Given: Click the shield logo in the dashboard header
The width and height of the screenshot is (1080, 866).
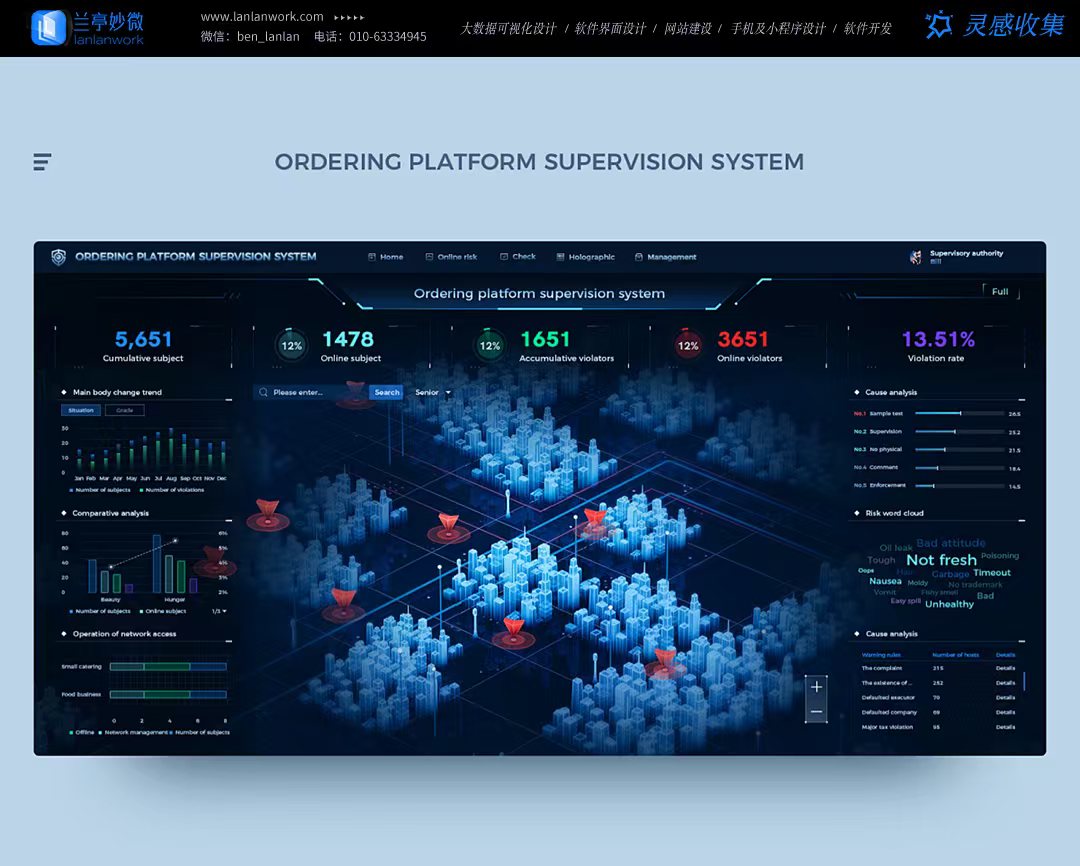Looking at the screenshot, I should 59,257.
